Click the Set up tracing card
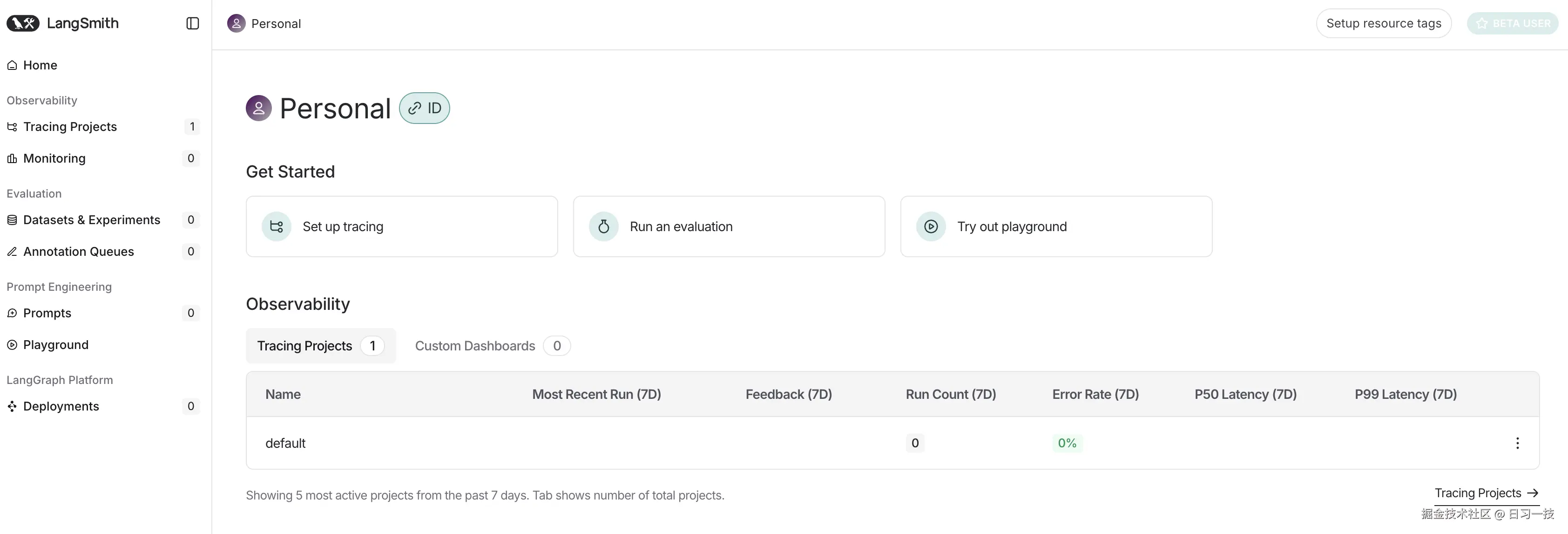This screenshot has width=1568, height=534. click(402, 226)
